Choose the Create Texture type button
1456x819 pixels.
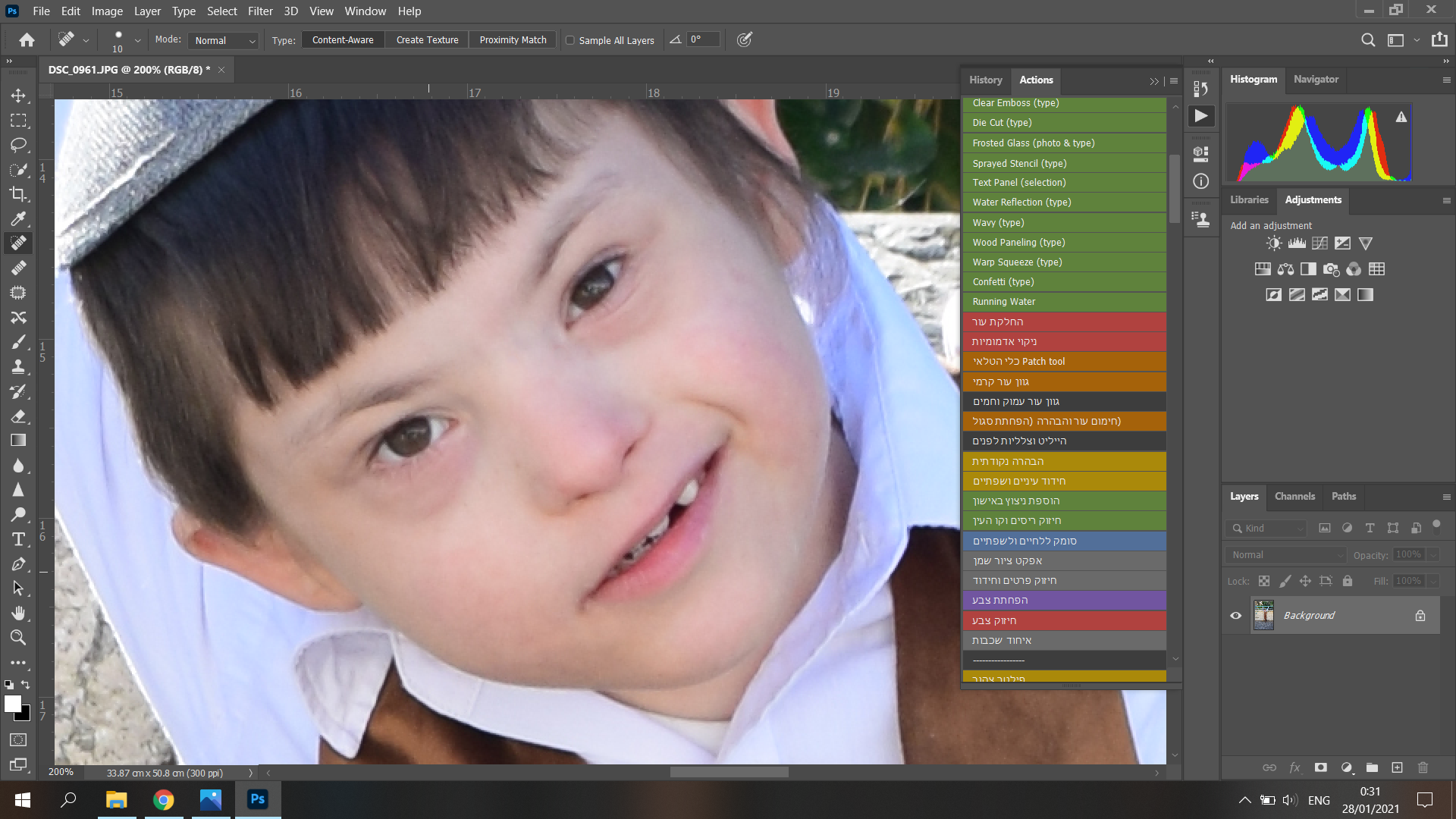tap(427, 40)
